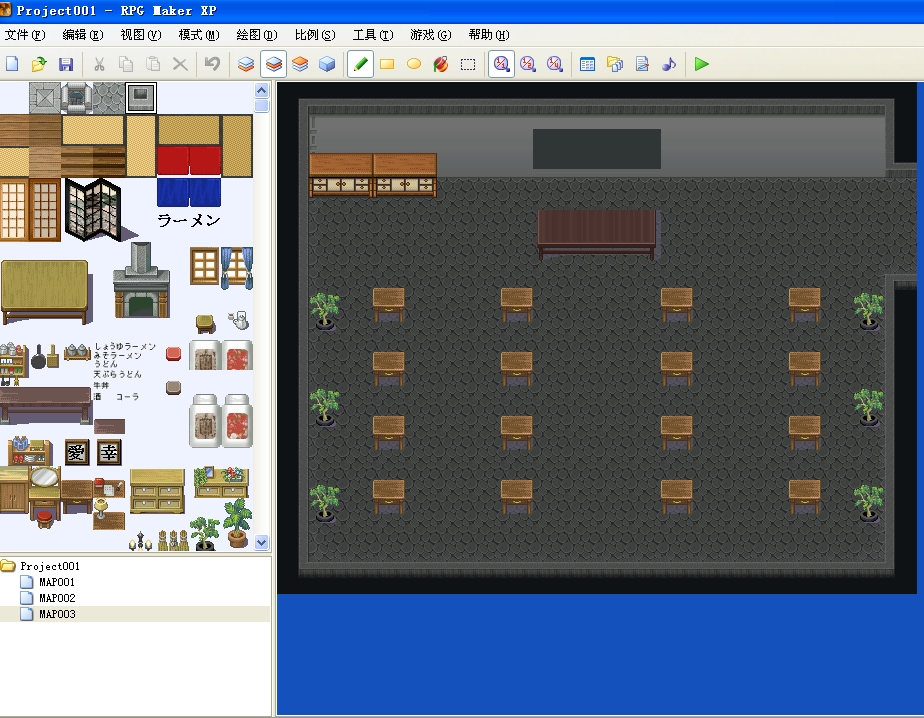This screenshot has height=718, width=924.
Task: Click the Paste clipboard icon
Action: point(153,64)
